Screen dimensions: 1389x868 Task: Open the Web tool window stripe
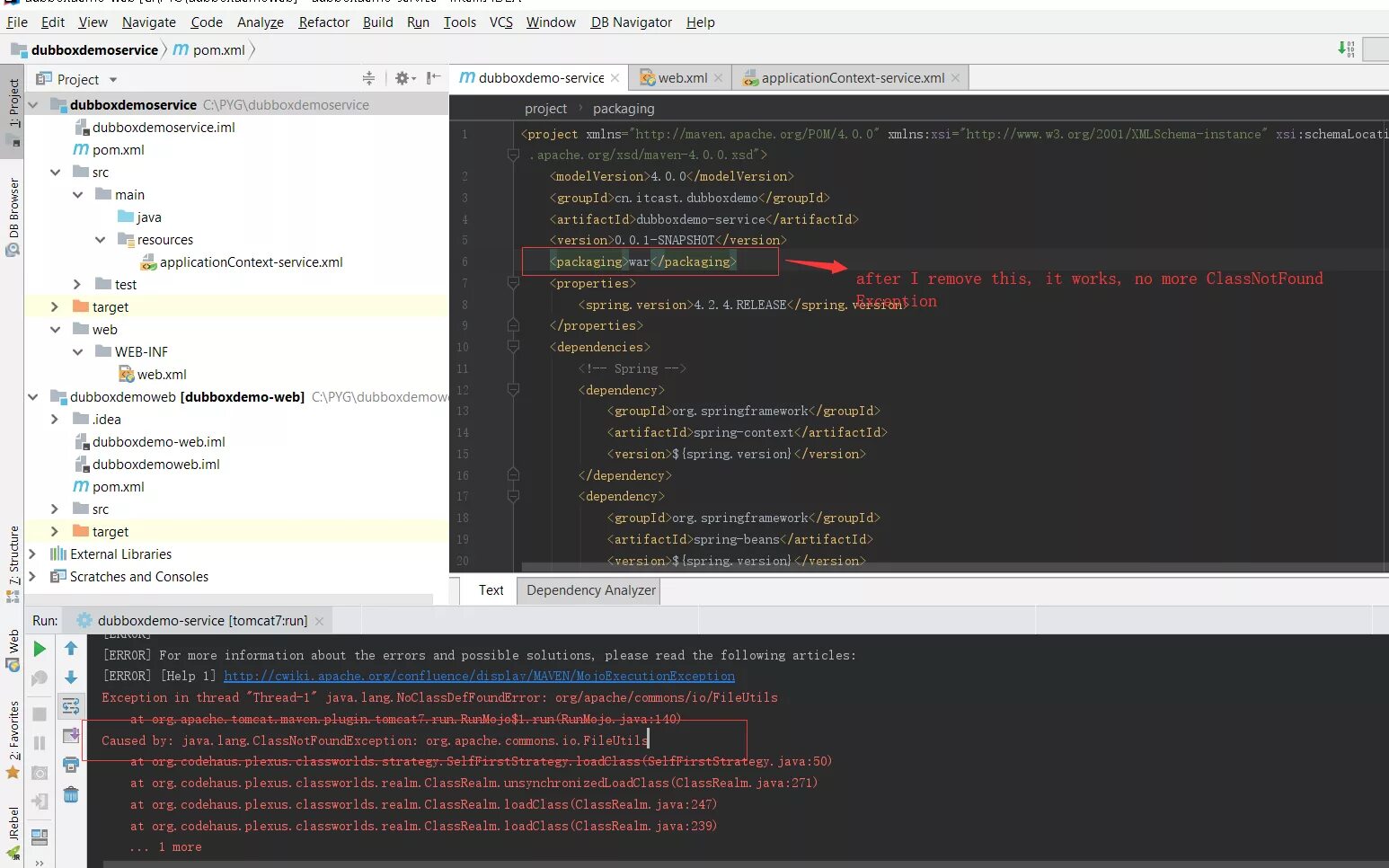(x=13, y=651)
